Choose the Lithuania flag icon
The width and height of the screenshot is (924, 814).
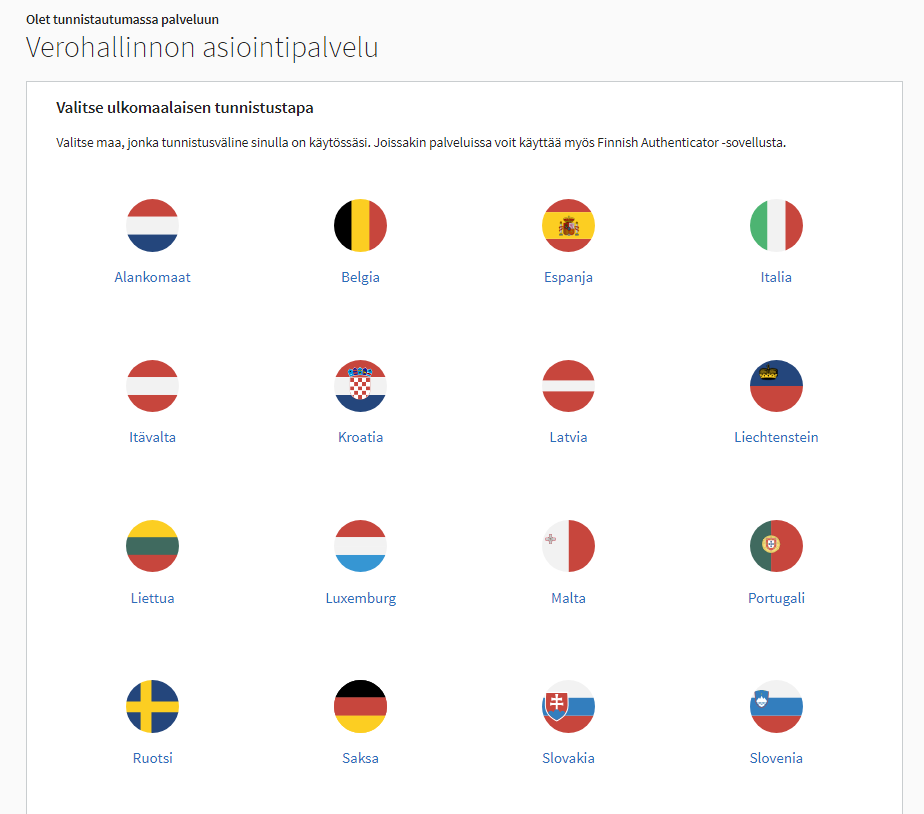(x=152, y=546)
